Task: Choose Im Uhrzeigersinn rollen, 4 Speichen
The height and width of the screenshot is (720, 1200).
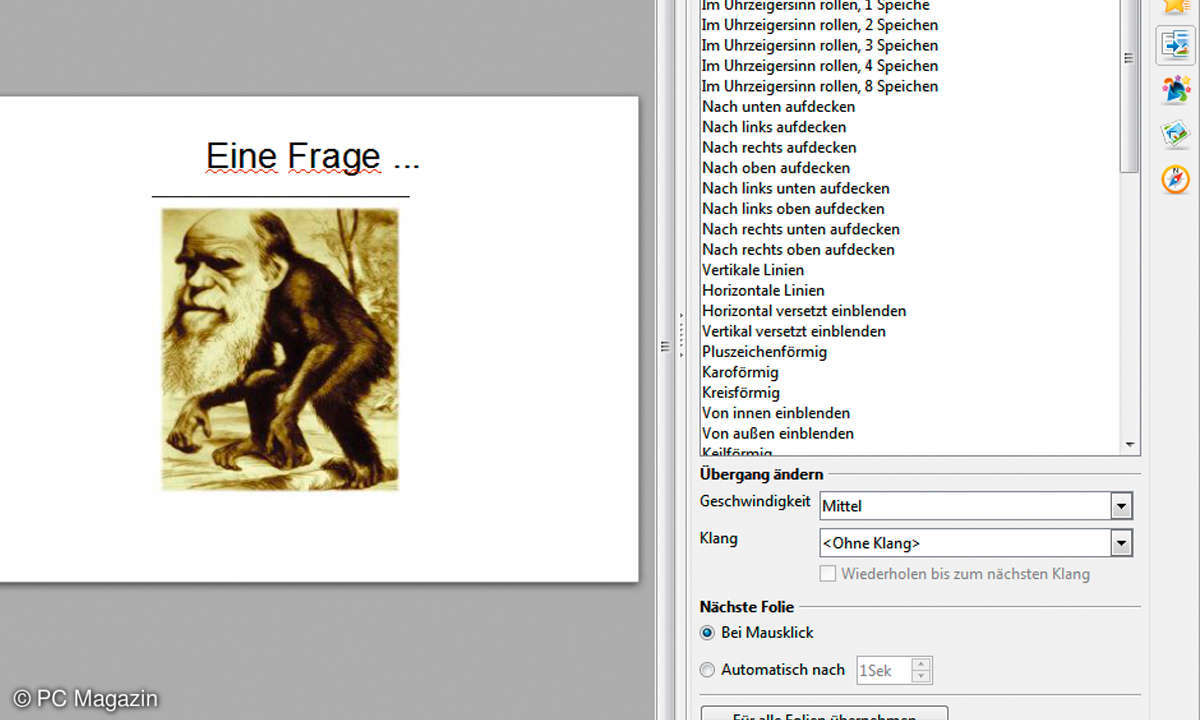Action: [820, 66]
